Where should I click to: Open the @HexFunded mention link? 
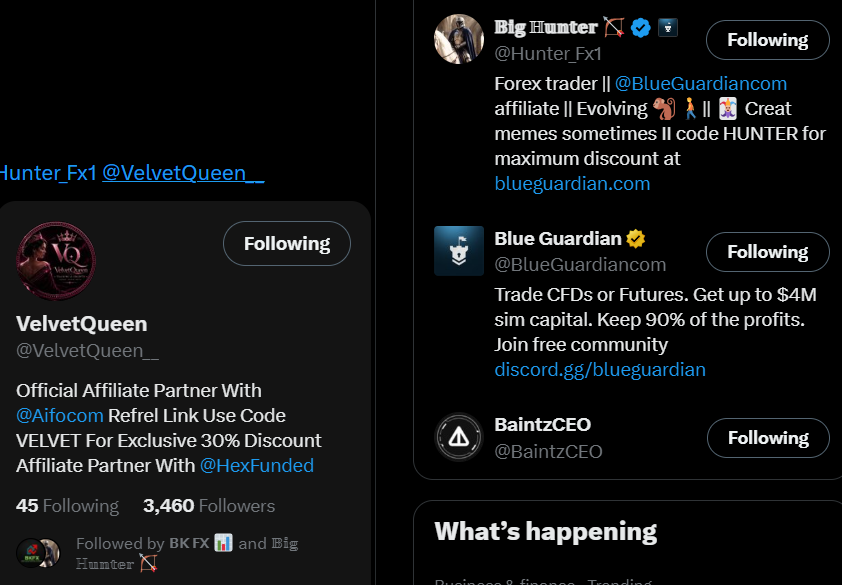coord(257,466)
